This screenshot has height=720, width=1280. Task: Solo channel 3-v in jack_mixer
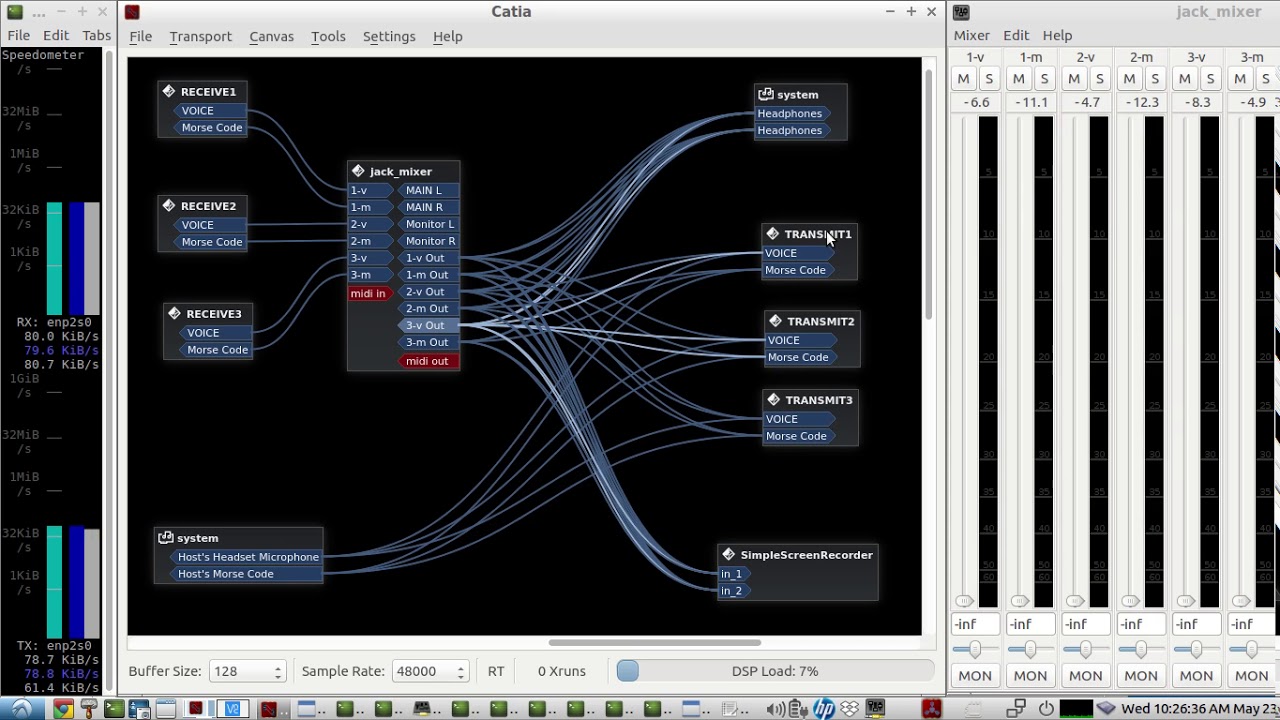tap(1210, 79)
